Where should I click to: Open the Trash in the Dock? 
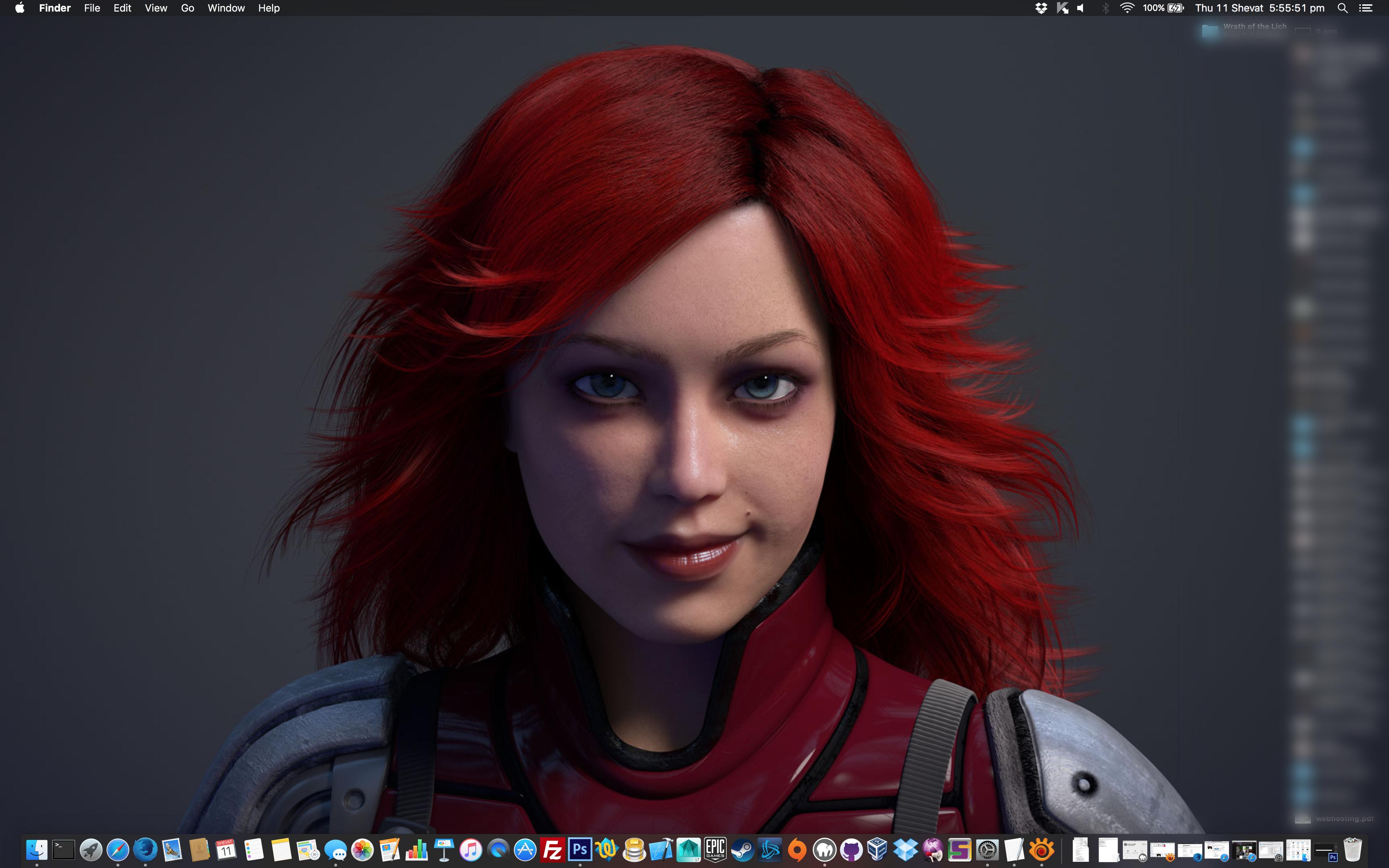pyautogui.click(x=1352, y=850)
